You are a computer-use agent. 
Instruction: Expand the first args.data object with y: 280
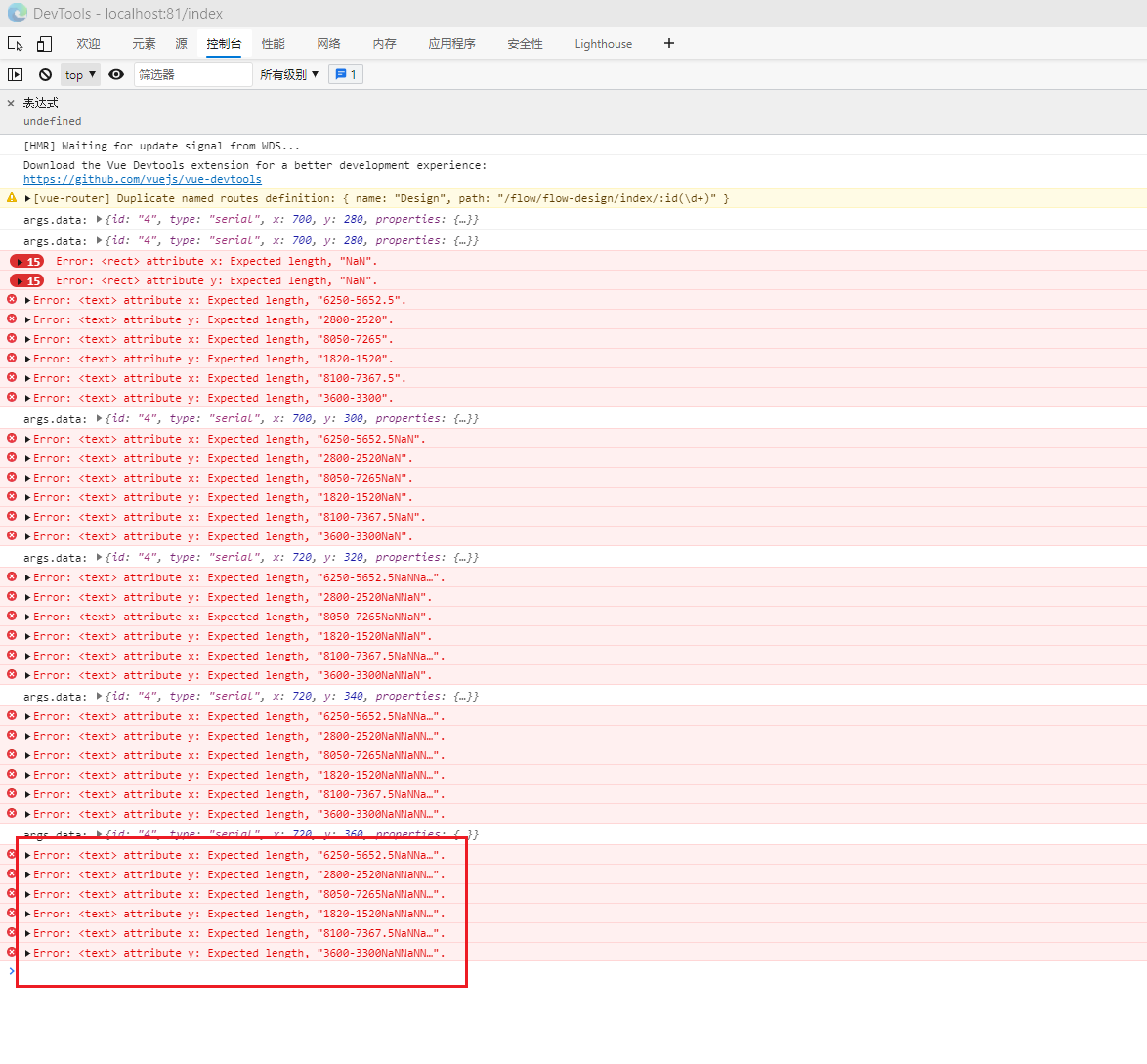[99, 220]
